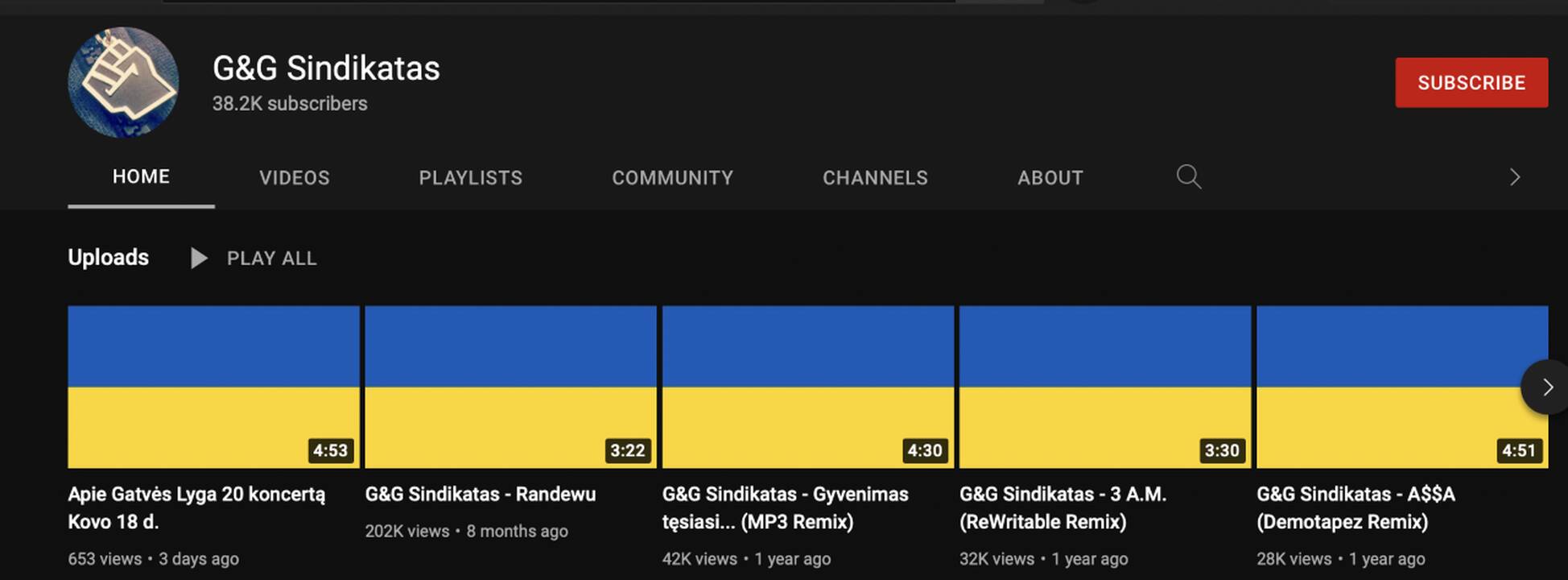1568x580 pixels.
Task: Click the 4:51 duration badge
Action: [x=1519, y=450]
